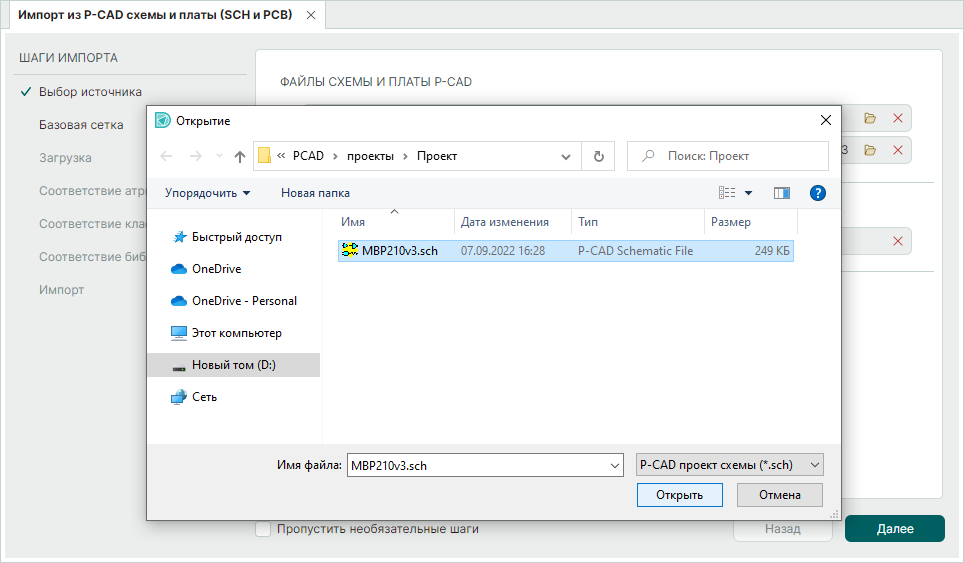Click date 07.09.2022 16:28 cell
The width and height of the screenshot is (964, 563).
click(x=503, y=251)
